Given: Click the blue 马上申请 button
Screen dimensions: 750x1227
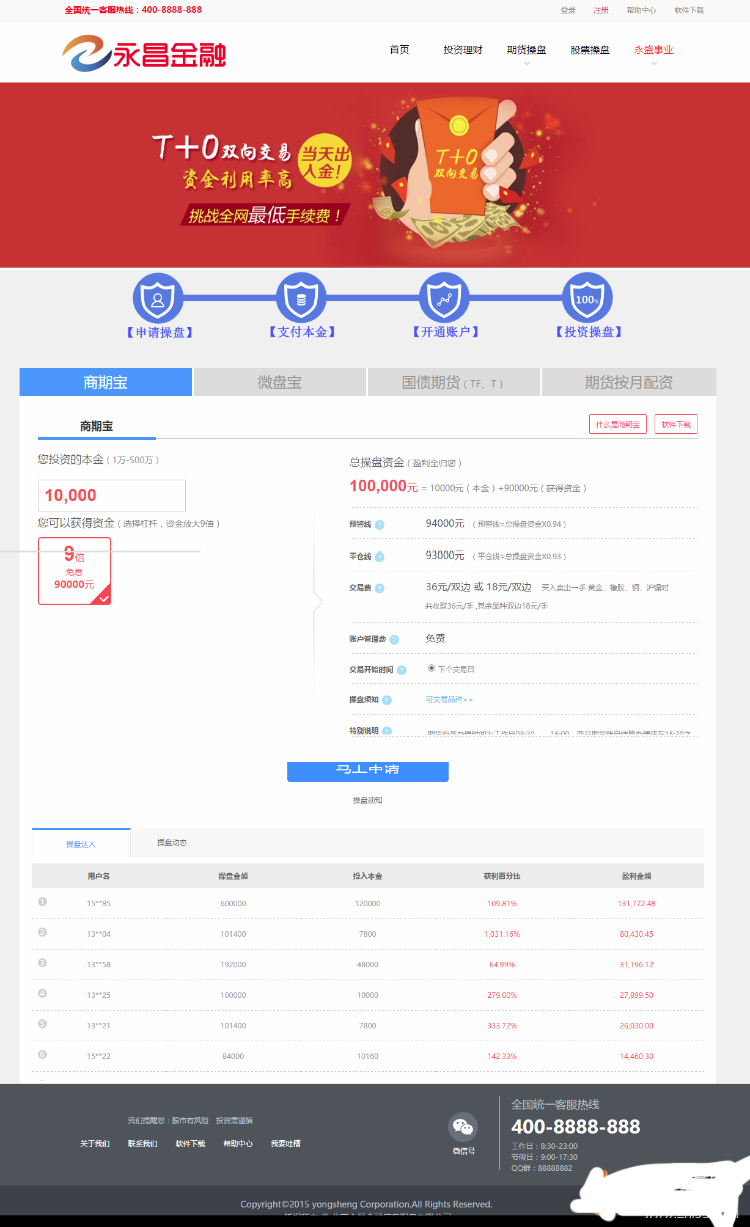Looking at the screenshot, I should (x=368, y=771).
